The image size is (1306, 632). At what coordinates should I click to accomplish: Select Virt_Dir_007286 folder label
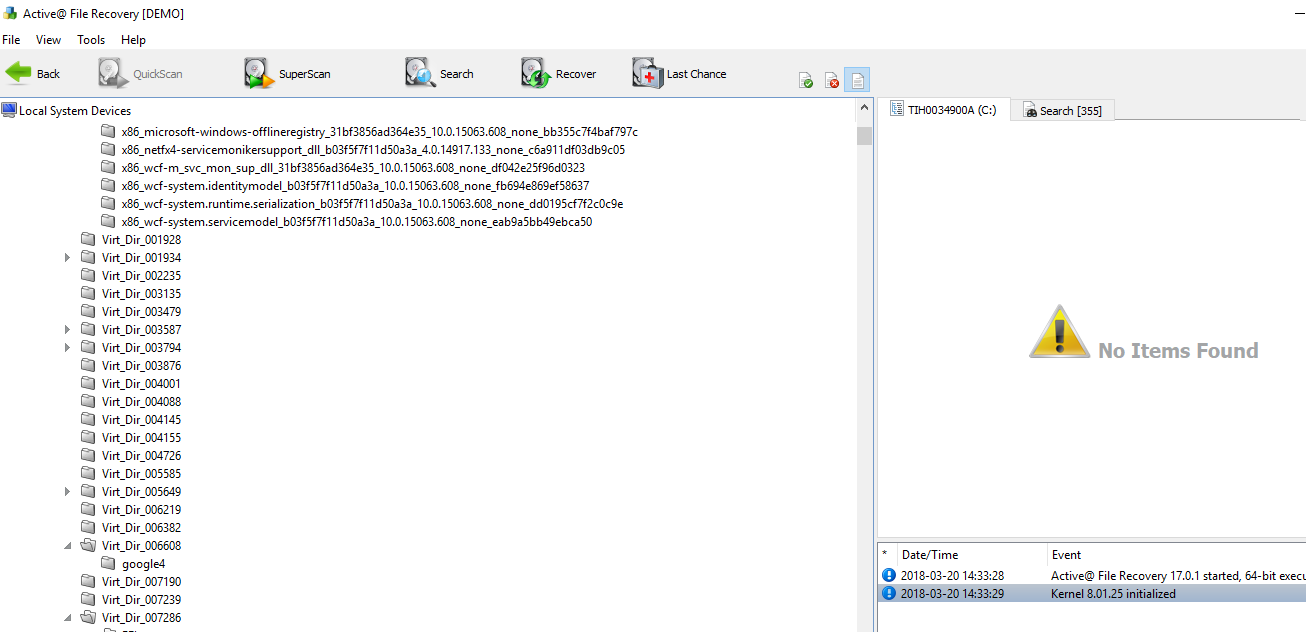(x=141, y=618)
